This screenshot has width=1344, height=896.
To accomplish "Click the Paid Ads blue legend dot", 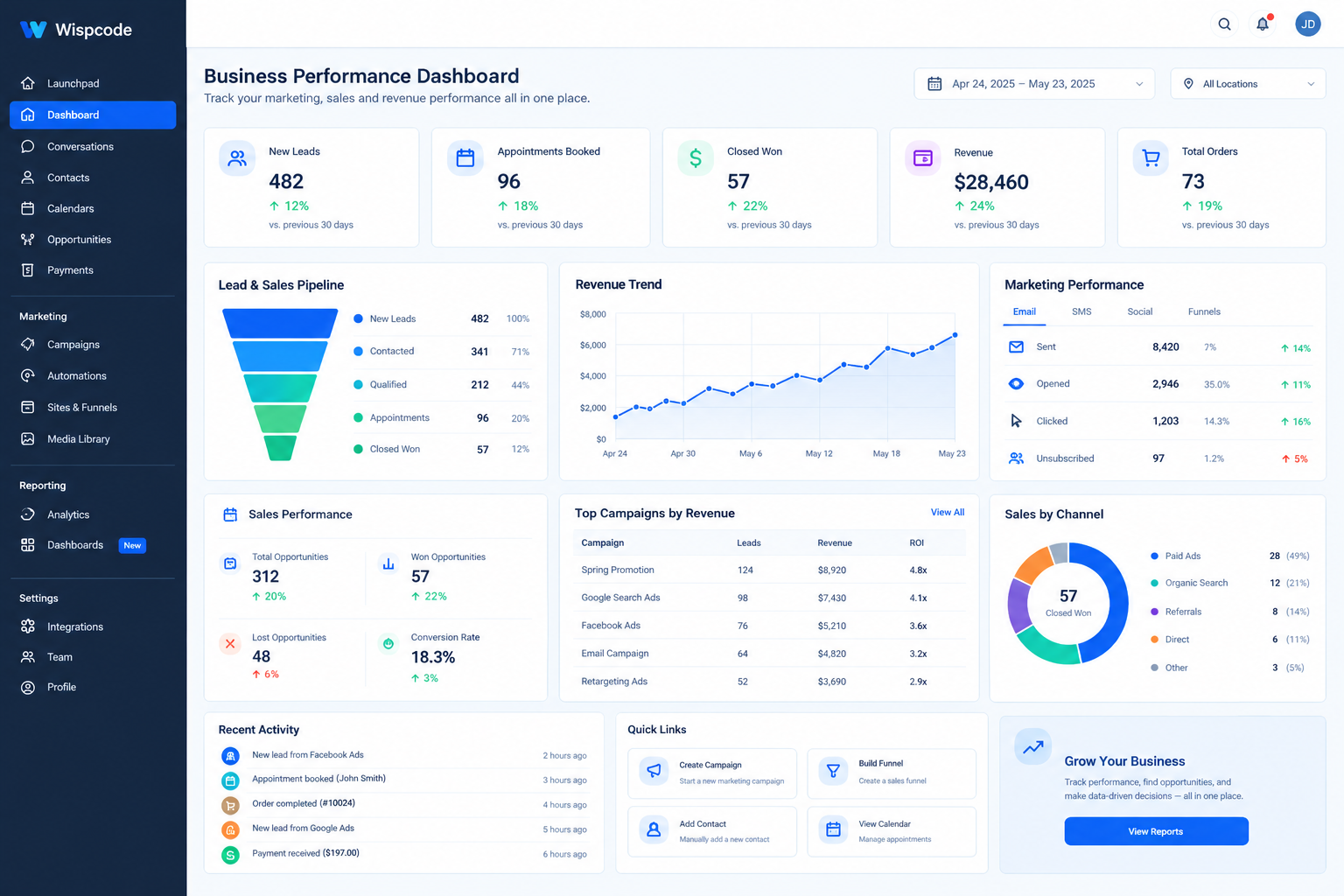I will [1155, 556].
